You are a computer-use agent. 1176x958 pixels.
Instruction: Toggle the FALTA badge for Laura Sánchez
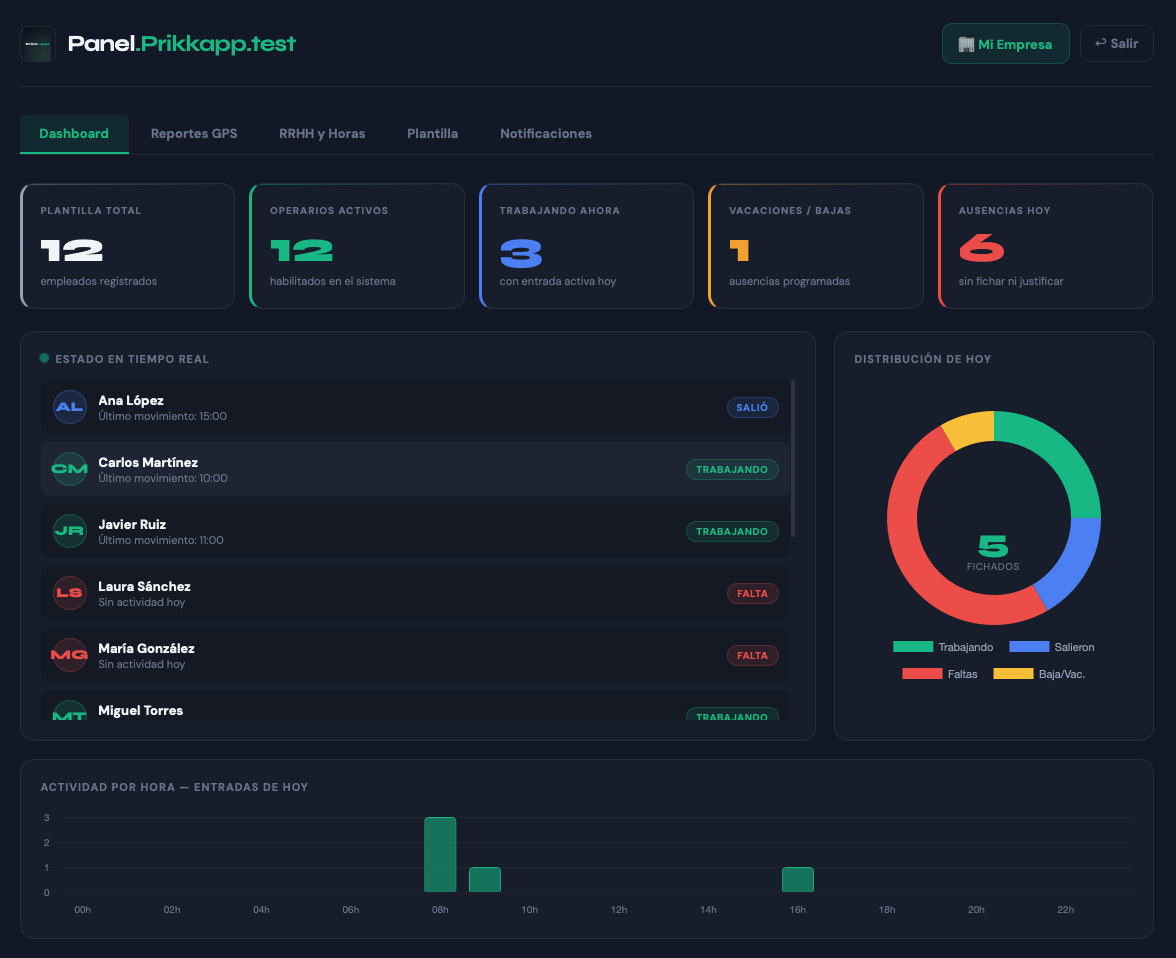click(752, 593)
